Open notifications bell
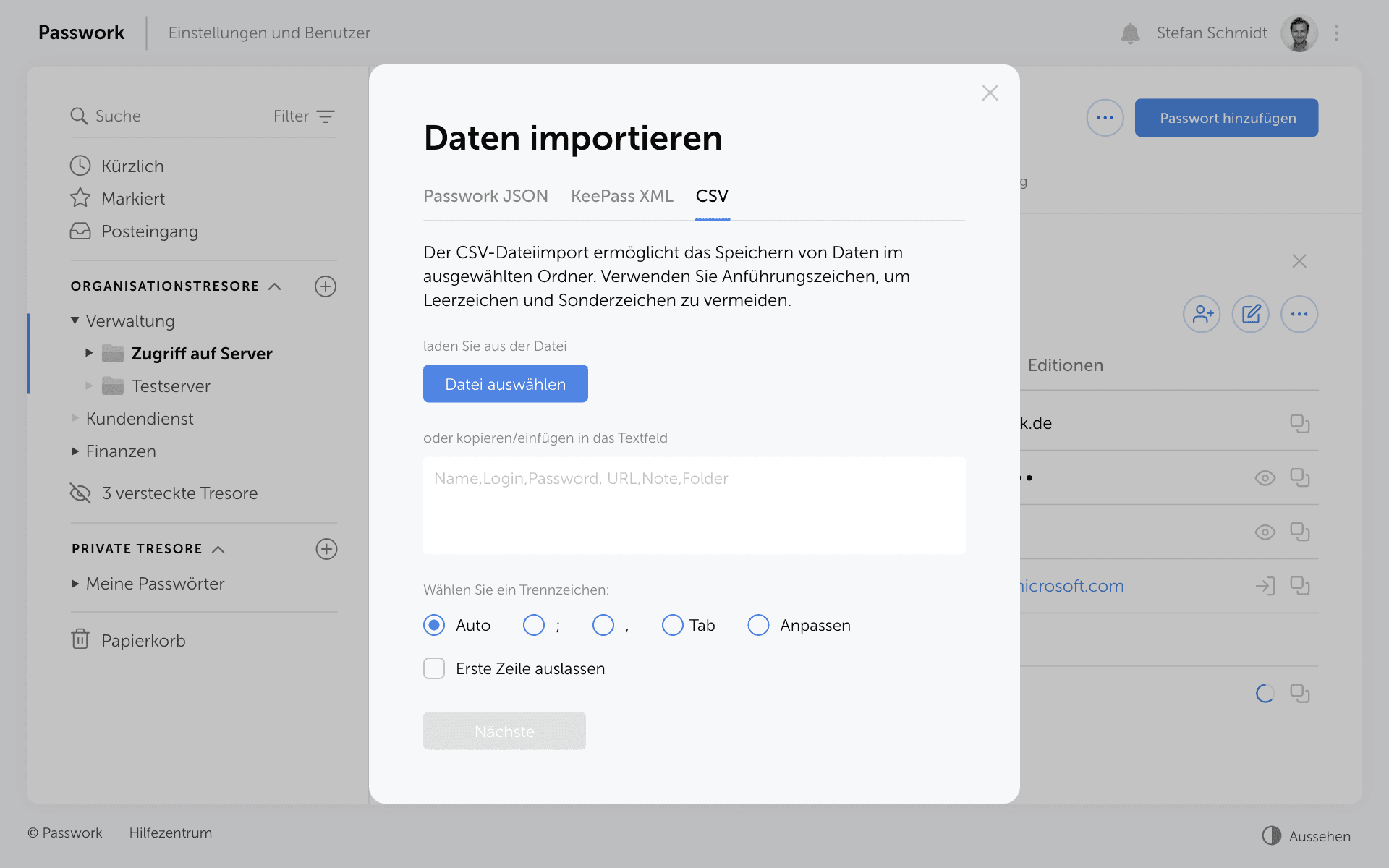Image resolution: width=1389 pixels, height=868 pixels. [1130, 33]
